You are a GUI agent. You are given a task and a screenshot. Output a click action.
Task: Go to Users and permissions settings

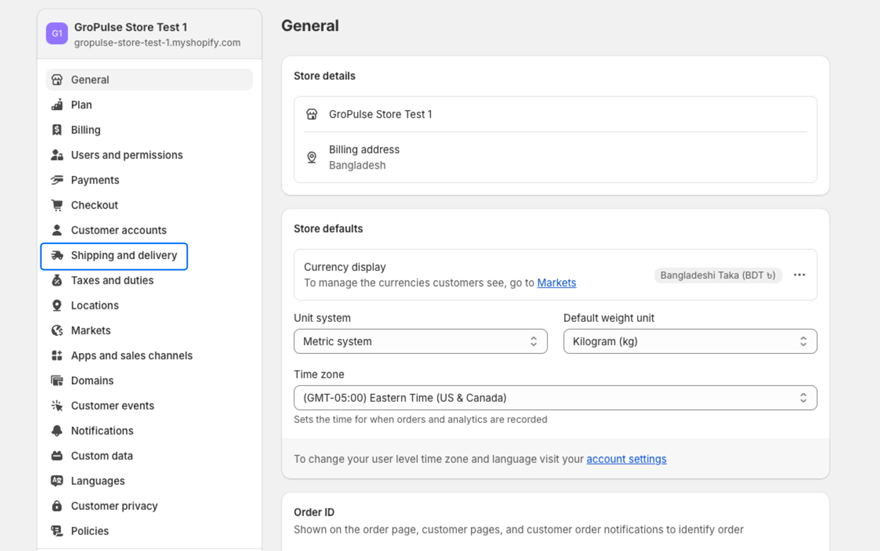[126, 155]
